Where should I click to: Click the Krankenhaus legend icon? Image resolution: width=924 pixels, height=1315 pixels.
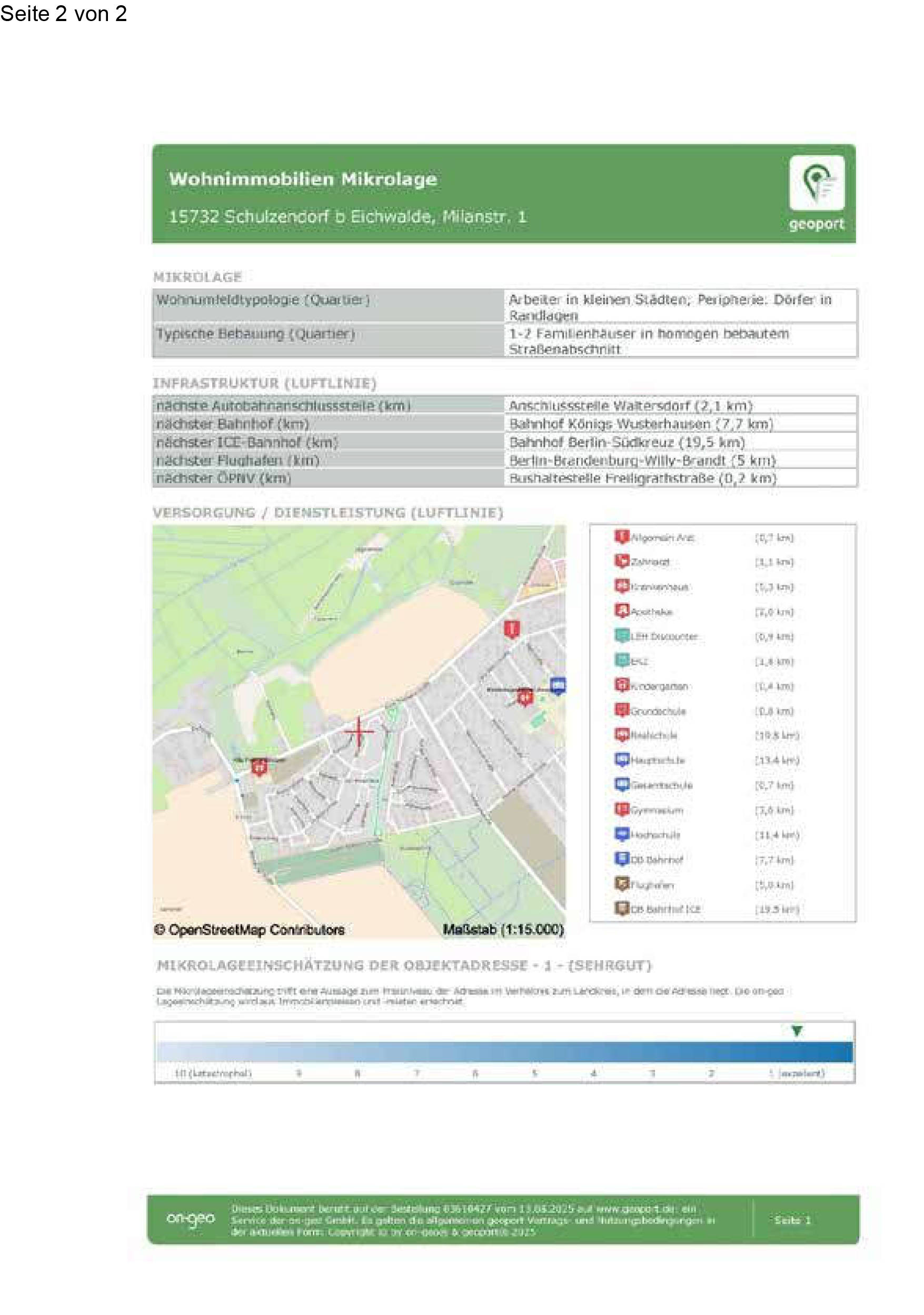click(x=622, y=586)
